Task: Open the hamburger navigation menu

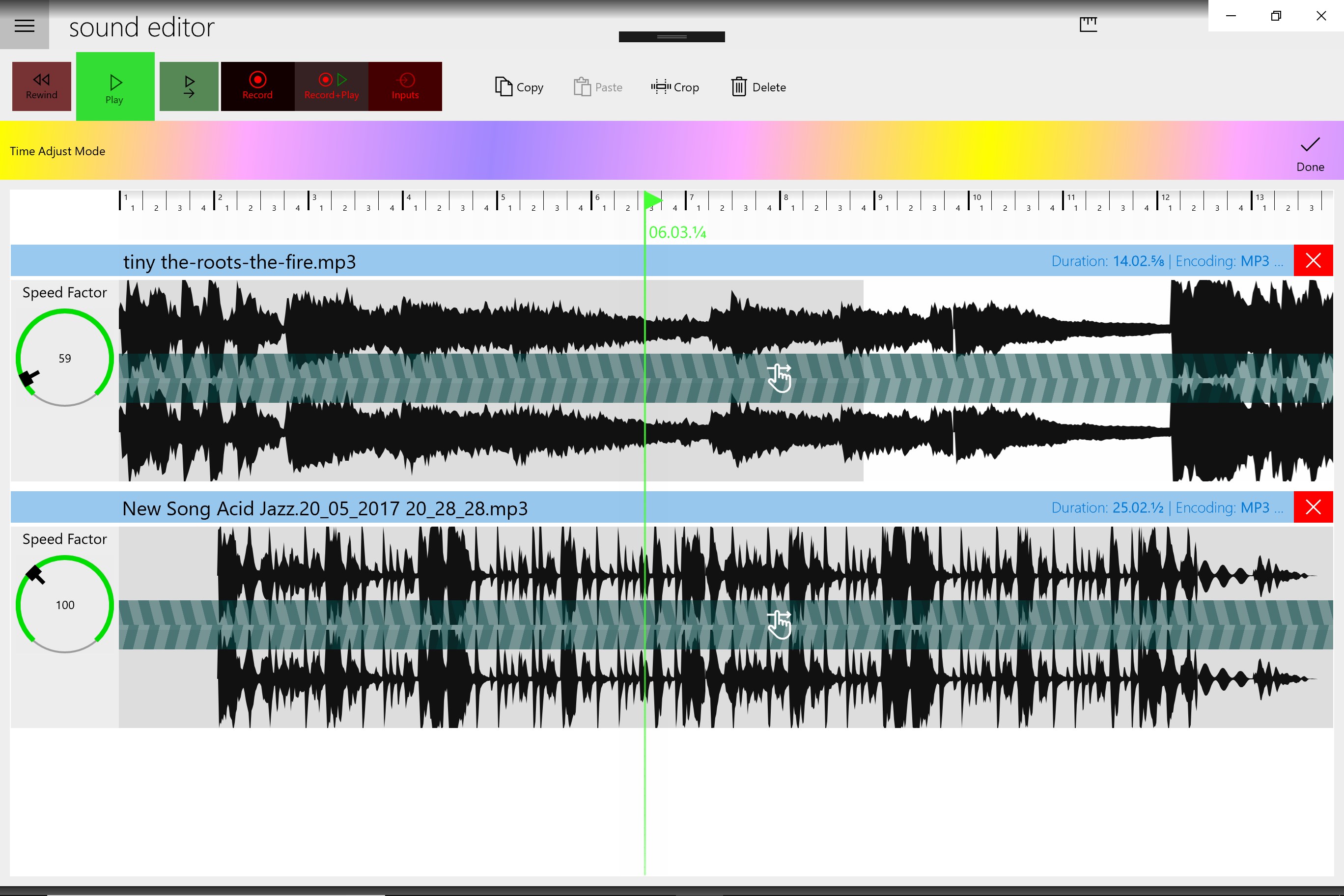Action: coord(25,25)
